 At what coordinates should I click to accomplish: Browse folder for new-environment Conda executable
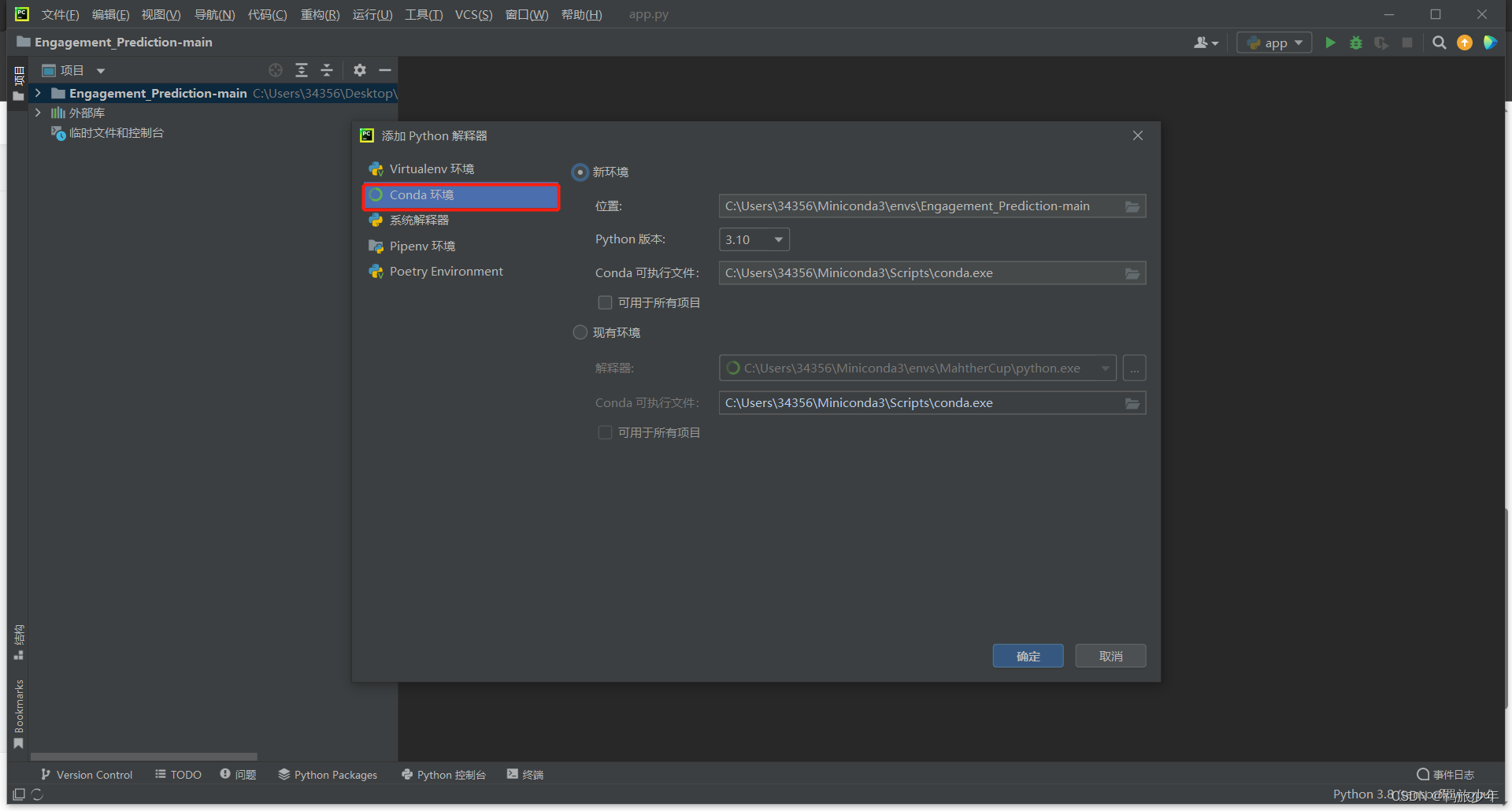pyautogui.click(x=1132, y=273)
